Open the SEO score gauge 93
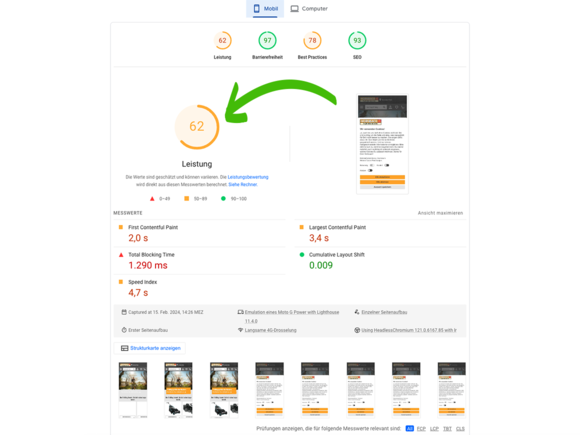 (357, 40)
